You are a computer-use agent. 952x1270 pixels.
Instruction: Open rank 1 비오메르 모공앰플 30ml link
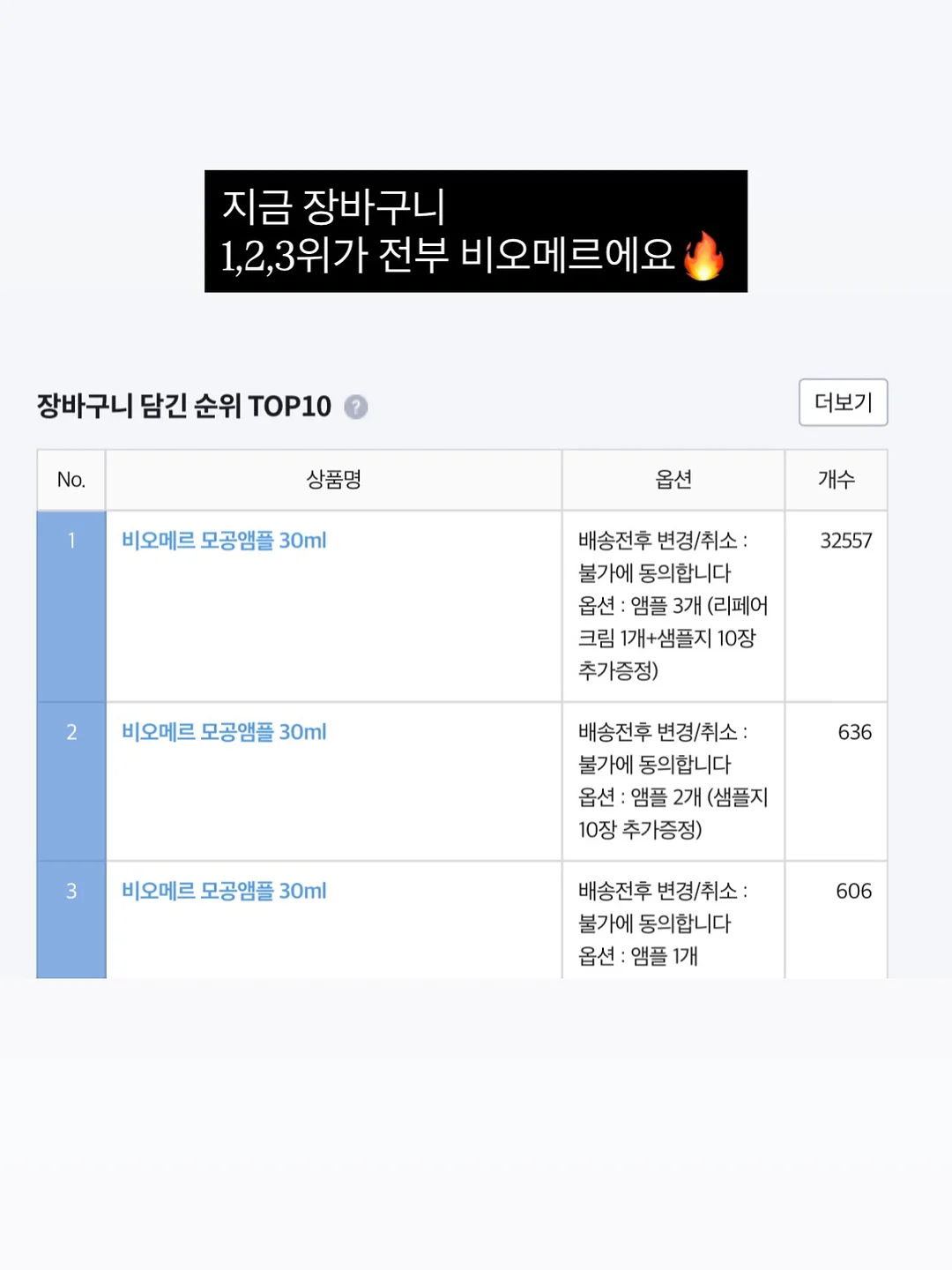pos(224,541)
